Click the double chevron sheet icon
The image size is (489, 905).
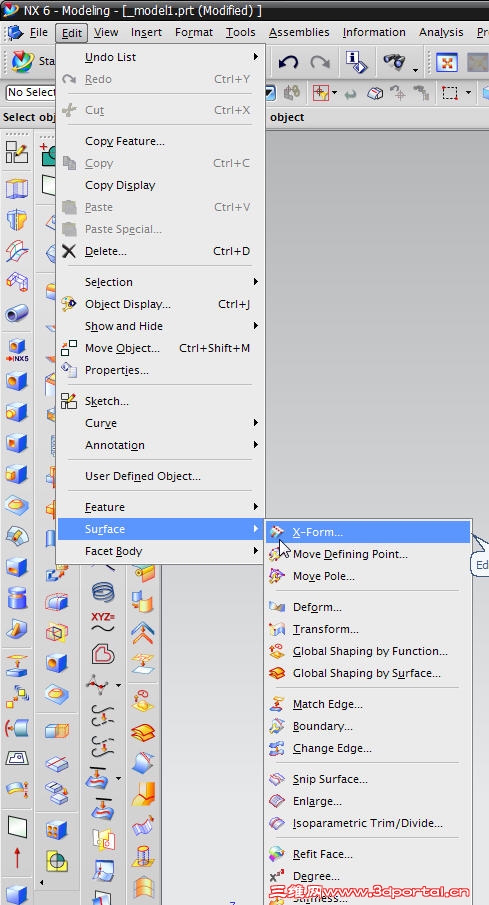click(143, 633)
